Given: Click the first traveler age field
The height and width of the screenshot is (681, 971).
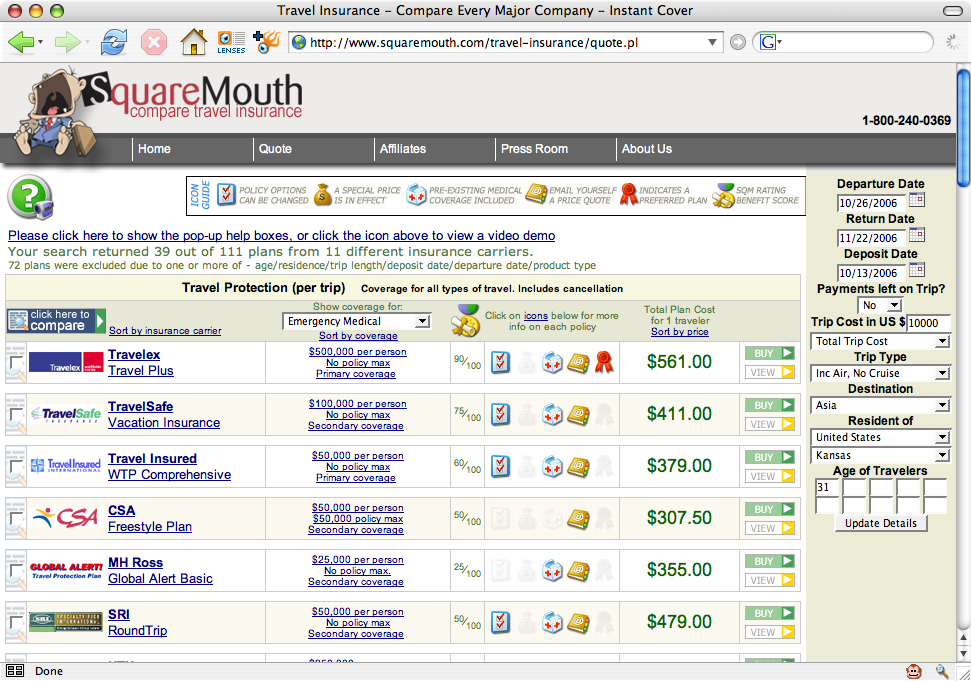Looking at the screenshot, I should 826,487.
